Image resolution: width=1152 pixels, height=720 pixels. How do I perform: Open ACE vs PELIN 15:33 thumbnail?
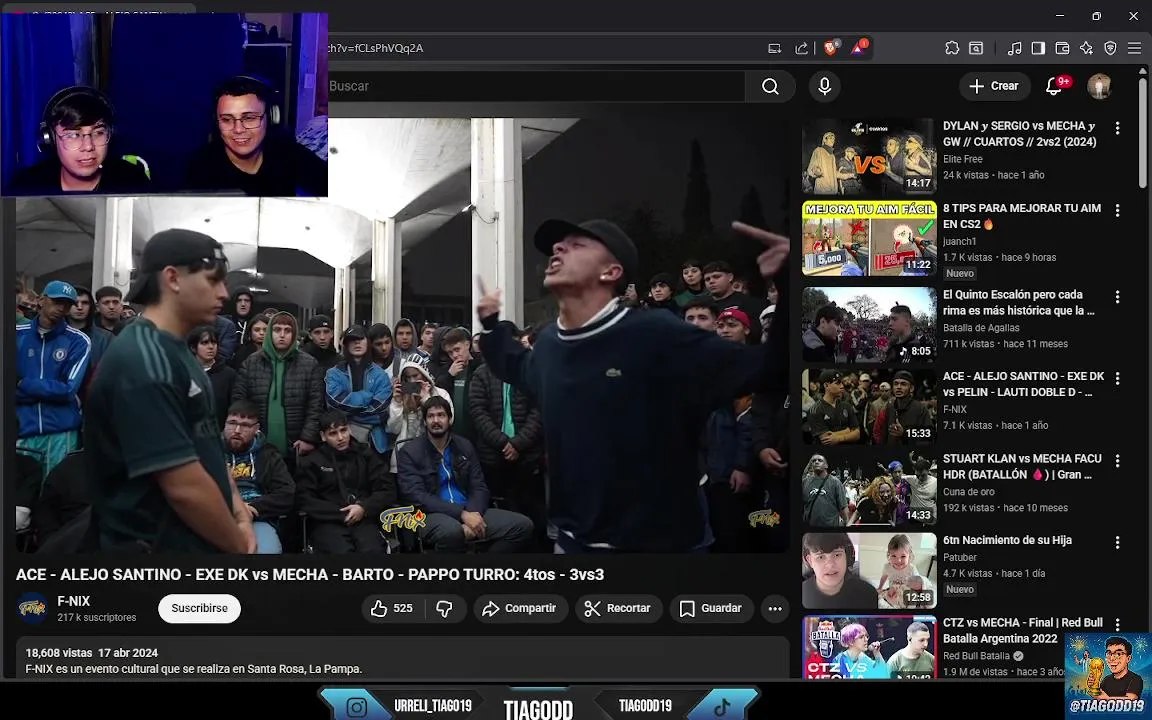[869, 406]
